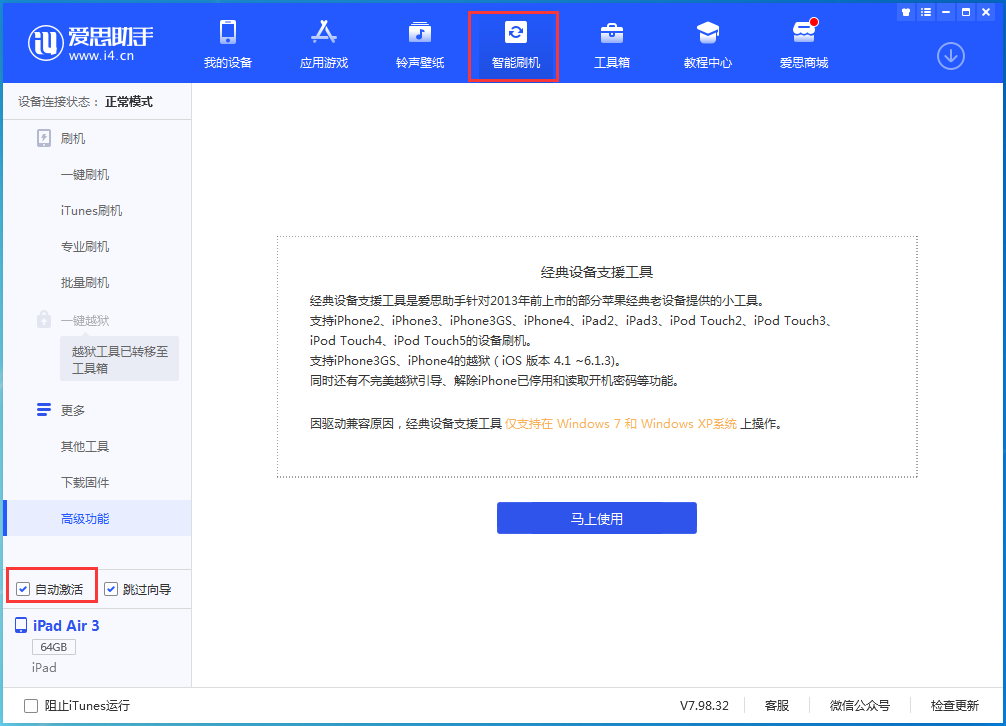The image size is (1006, 726).
Task: Expand the 更多 (More) sidebar section
Action: (72, 409)
